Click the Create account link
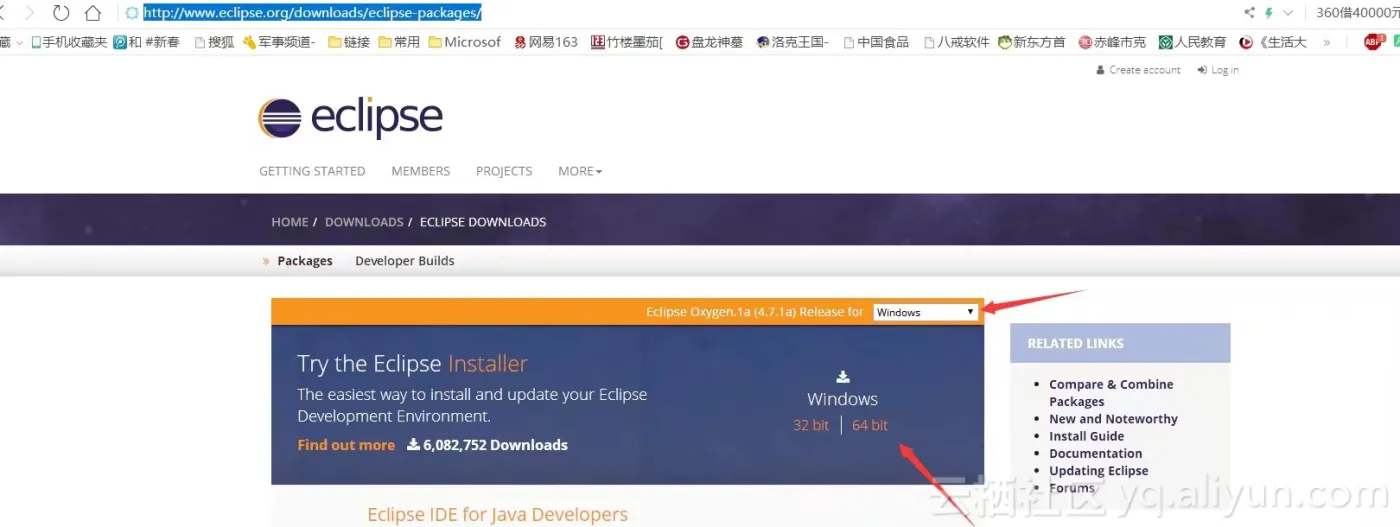 coord(1137,70)
